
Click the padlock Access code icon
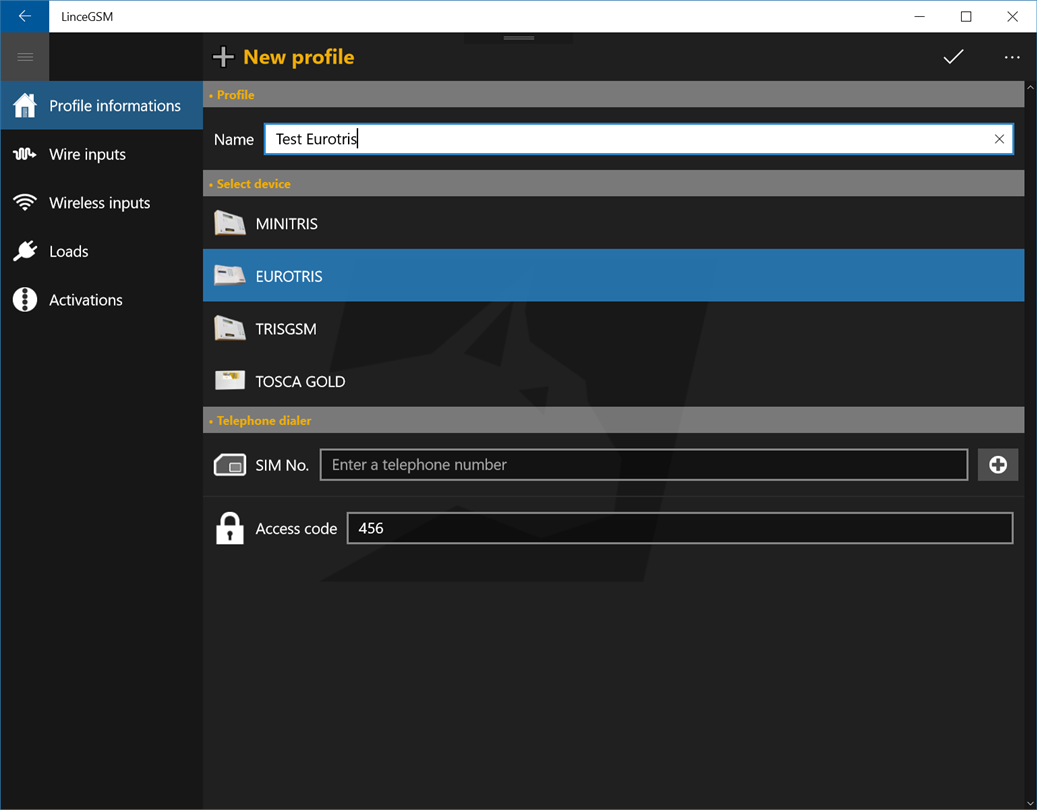pos(229,528)
